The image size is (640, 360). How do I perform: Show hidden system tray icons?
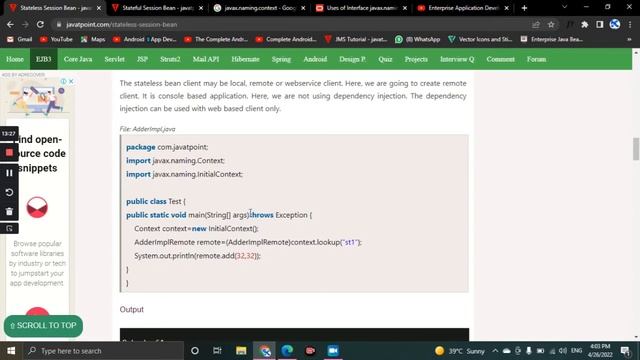[x=495, y=351]
